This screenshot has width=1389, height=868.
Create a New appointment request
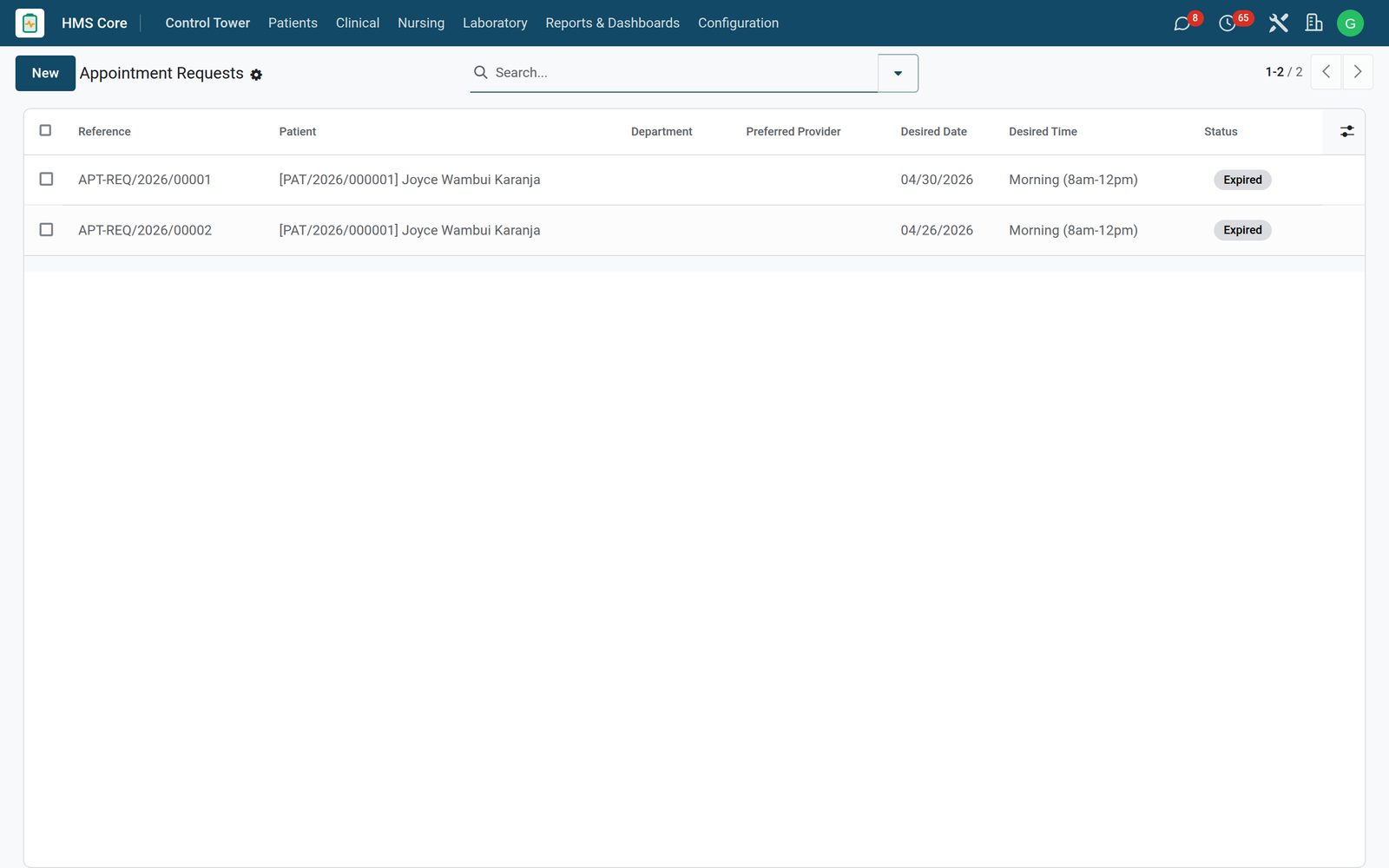45,73
